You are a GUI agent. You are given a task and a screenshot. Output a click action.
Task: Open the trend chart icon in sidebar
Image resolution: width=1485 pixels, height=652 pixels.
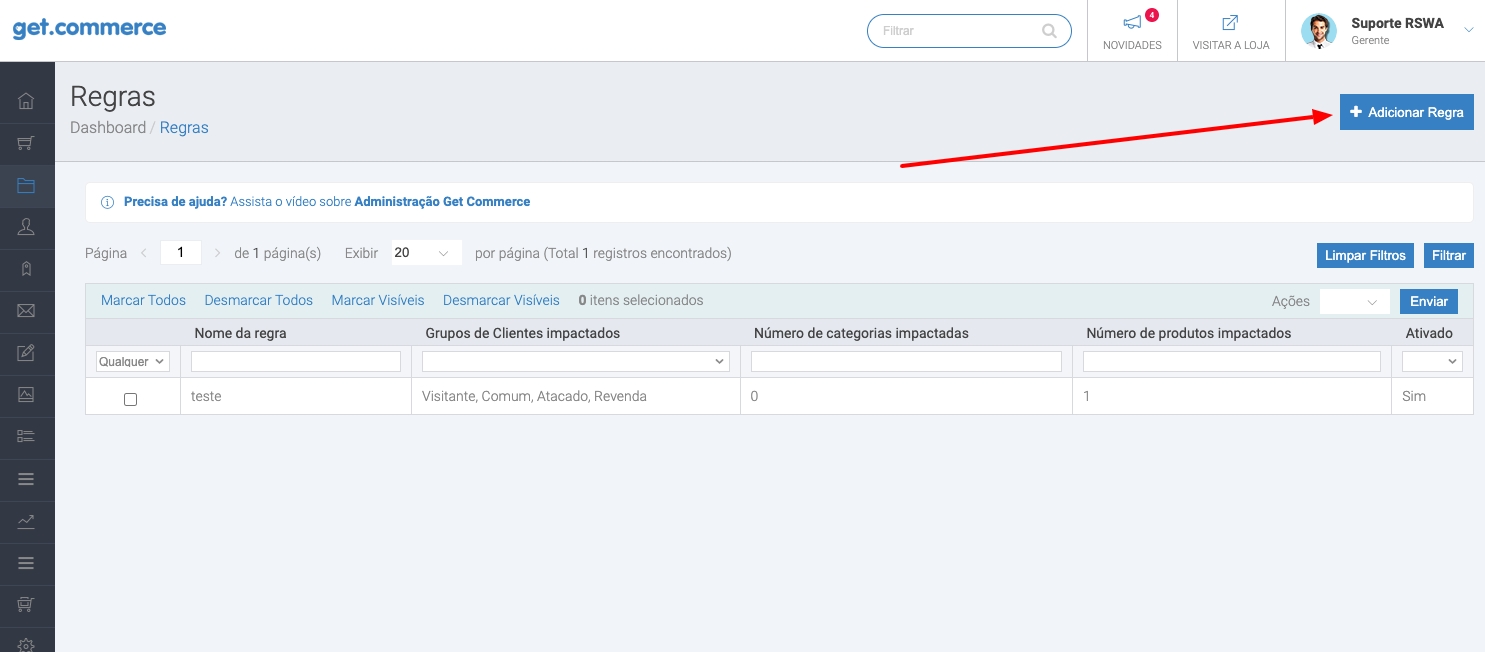pos(26,521)
